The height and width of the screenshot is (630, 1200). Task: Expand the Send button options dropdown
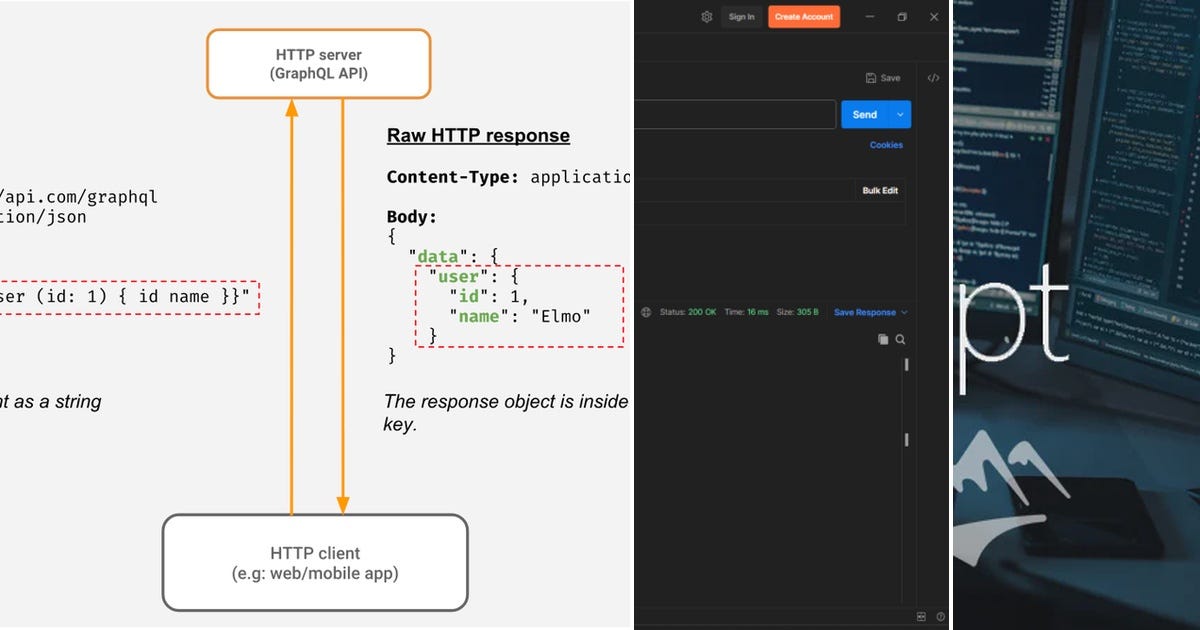899,114
